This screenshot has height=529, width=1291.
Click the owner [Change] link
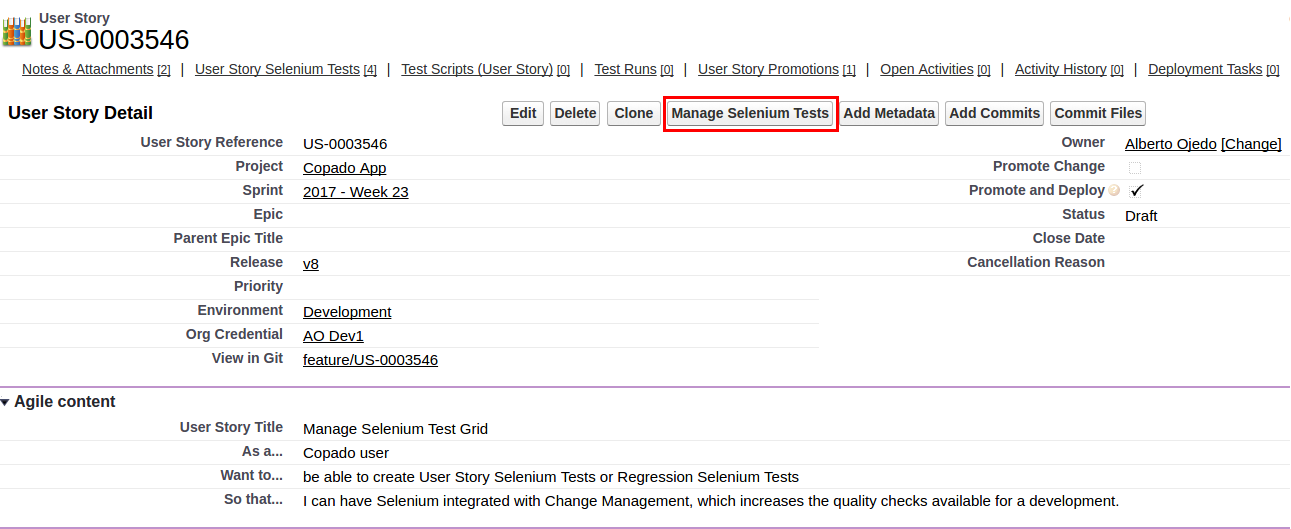1251,144
